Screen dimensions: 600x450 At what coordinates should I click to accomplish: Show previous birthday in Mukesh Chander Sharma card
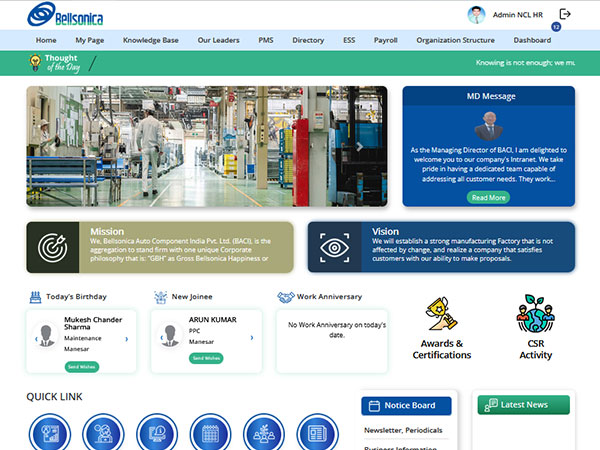pyautogui.click(x=36, y=339)
